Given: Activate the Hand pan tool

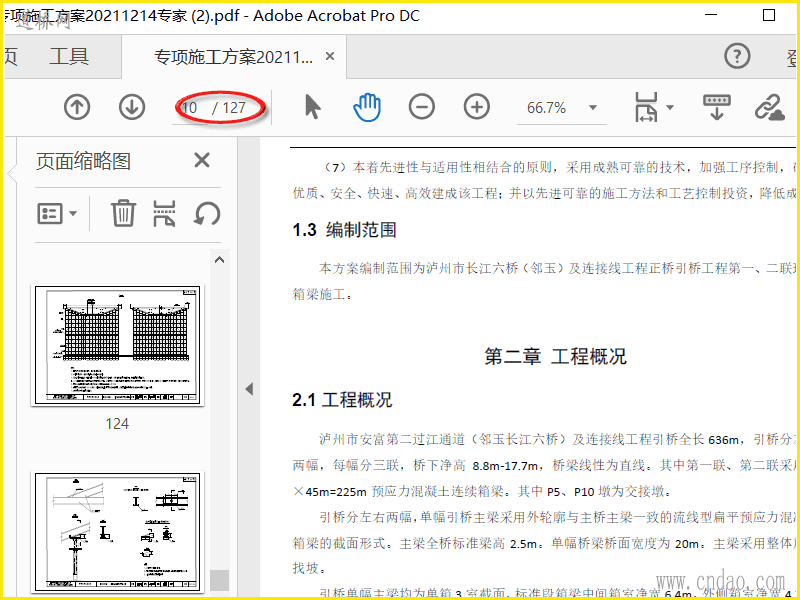Looking at the screenshot, I should coord(367,108).
